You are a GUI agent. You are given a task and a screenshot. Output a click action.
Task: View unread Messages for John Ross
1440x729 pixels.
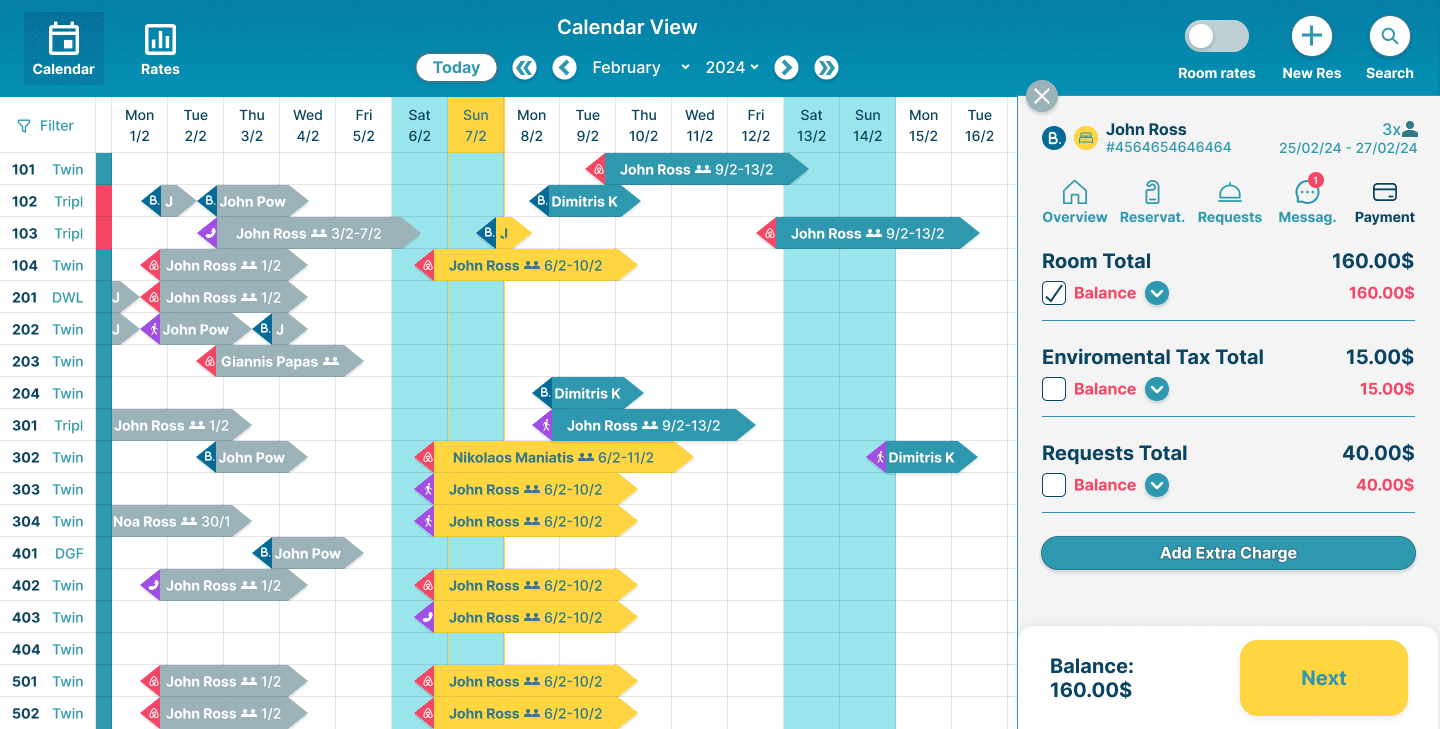[x=1306, y=202]
